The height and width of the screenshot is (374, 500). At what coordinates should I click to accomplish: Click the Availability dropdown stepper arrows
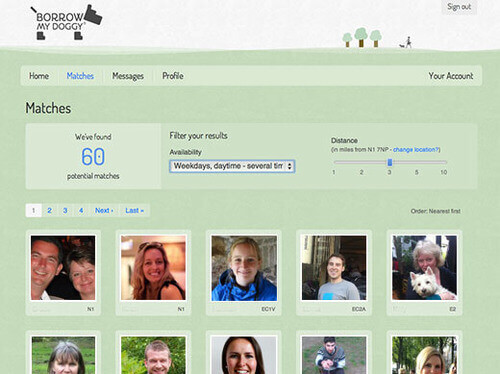289,166
